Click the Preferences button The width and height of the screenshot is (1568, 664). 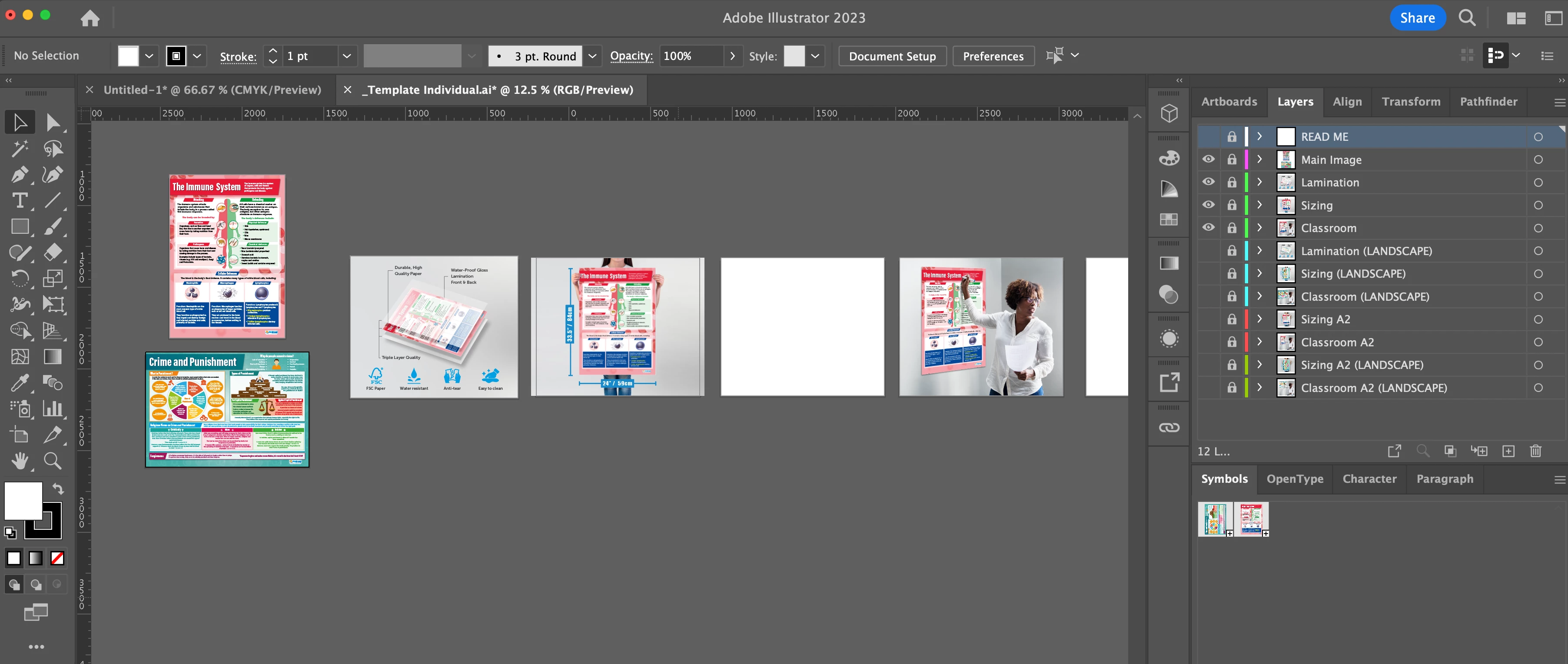click(993, 56)
